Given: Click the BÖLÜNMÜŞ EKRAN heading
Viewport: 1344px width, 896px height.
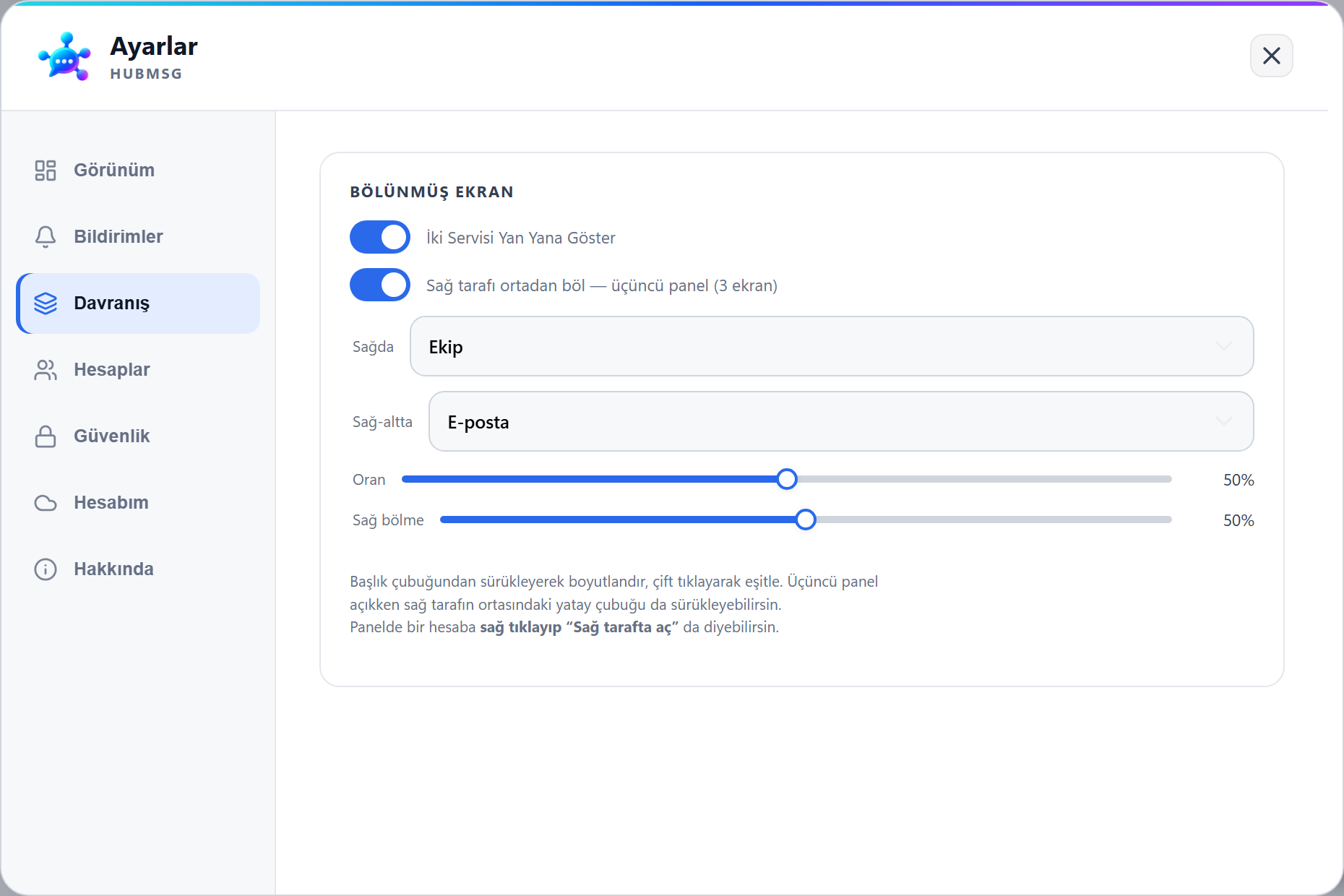Looking at the screenshot, I should coord(432,192).
